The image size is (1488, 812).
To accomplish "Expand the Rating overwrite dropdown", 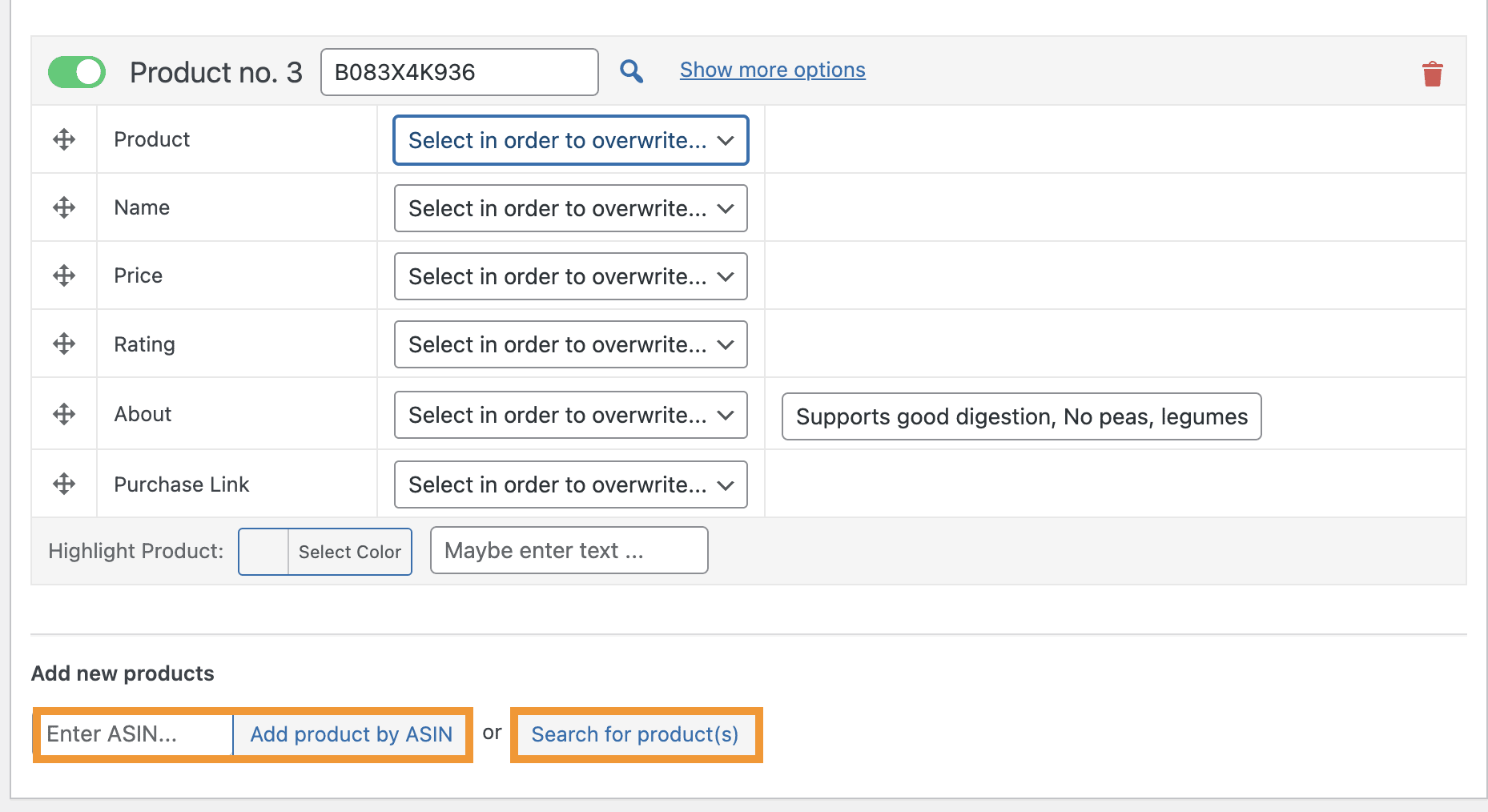I will click(x=569, y=344).
